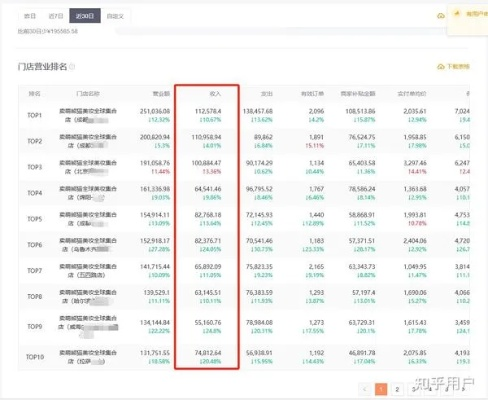This screenshot has width=488, height=400.
Task: Click the TOP2 rank cell
Action: pos(35,141)
